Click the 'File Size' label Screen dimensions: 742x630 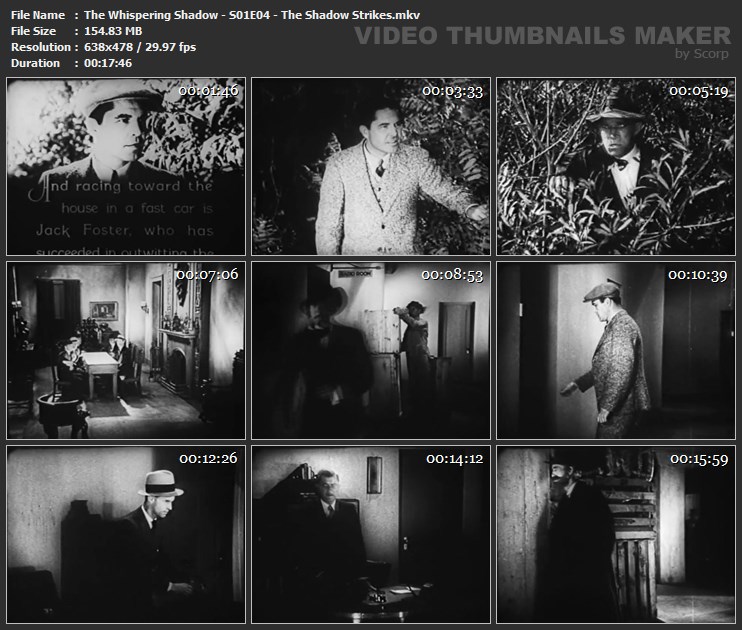point(33,31)
